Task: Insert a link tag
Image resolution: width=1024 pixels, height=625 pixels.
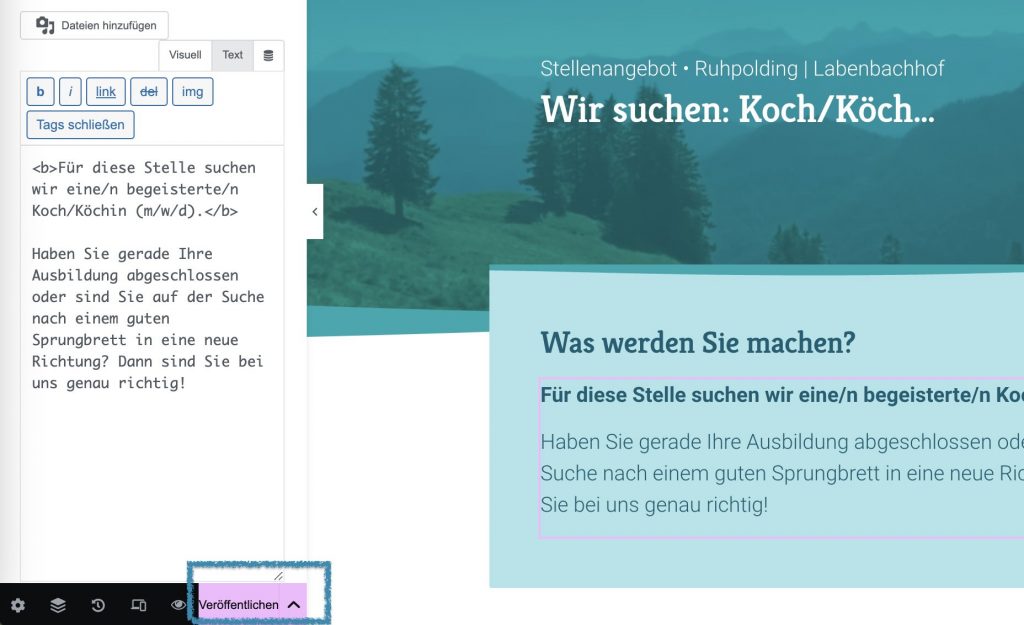Action: coord(105,92)
